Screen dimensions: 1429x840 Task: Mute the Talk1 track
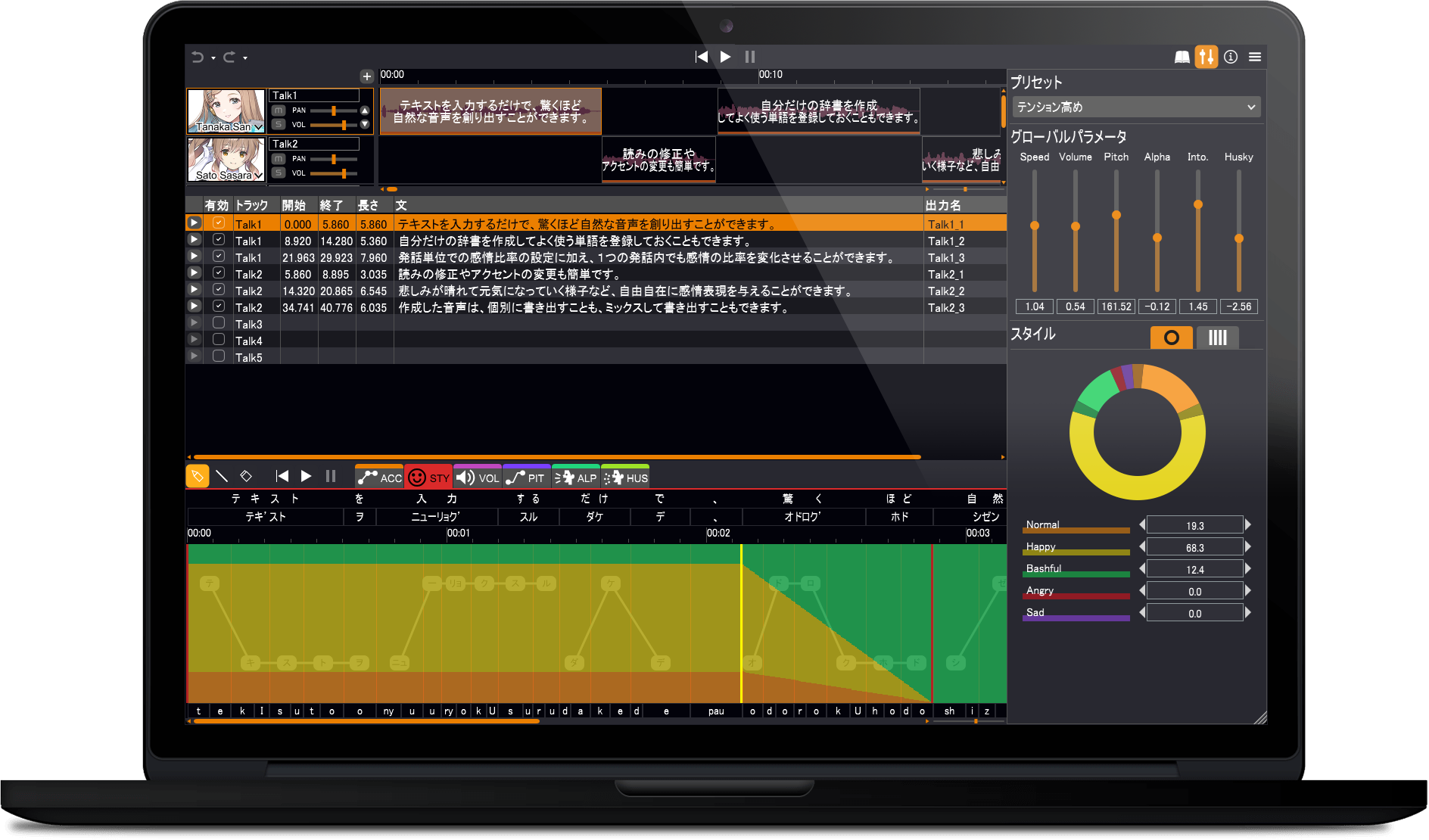point(278,110)
